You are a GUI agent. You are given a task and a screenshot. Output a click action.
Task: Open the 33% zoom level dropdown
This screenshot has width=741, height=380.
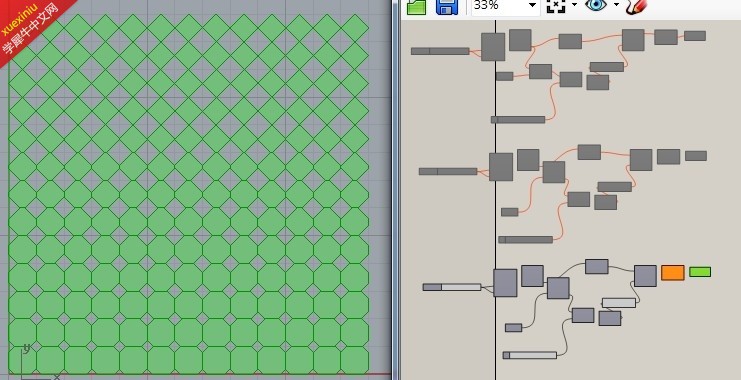532,5
